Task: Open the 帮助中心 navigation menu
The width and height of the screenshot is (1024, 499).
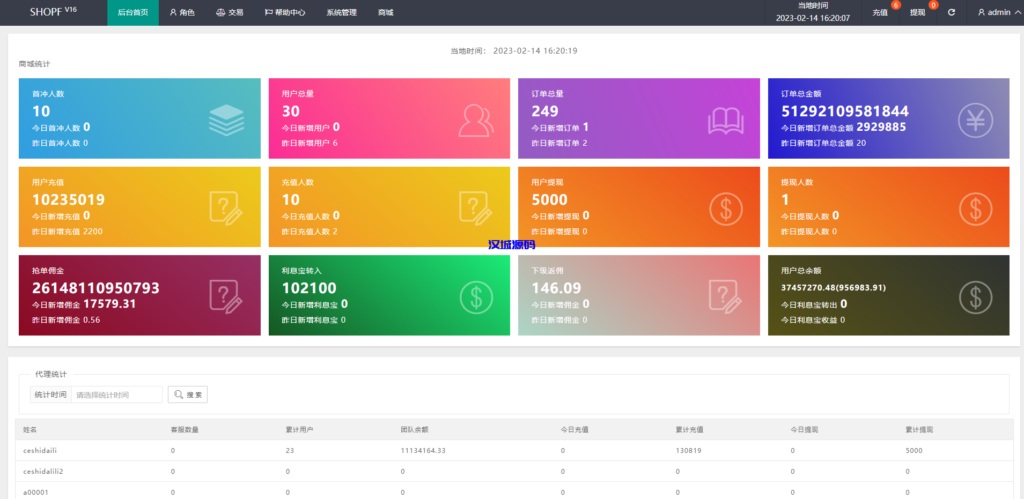Action: click(284, 12)
